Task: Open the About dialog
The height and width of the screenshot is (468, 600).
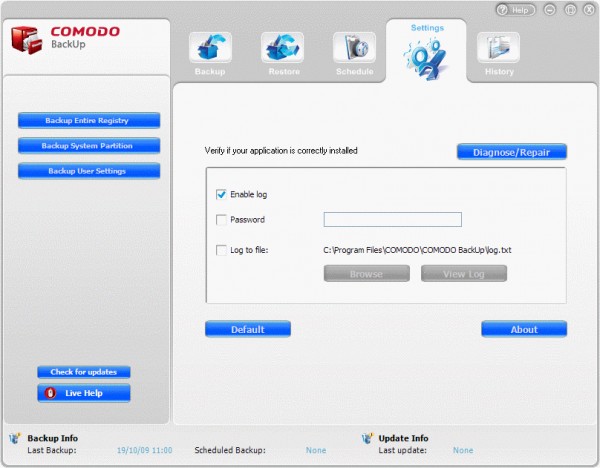Action: (524, 329)
